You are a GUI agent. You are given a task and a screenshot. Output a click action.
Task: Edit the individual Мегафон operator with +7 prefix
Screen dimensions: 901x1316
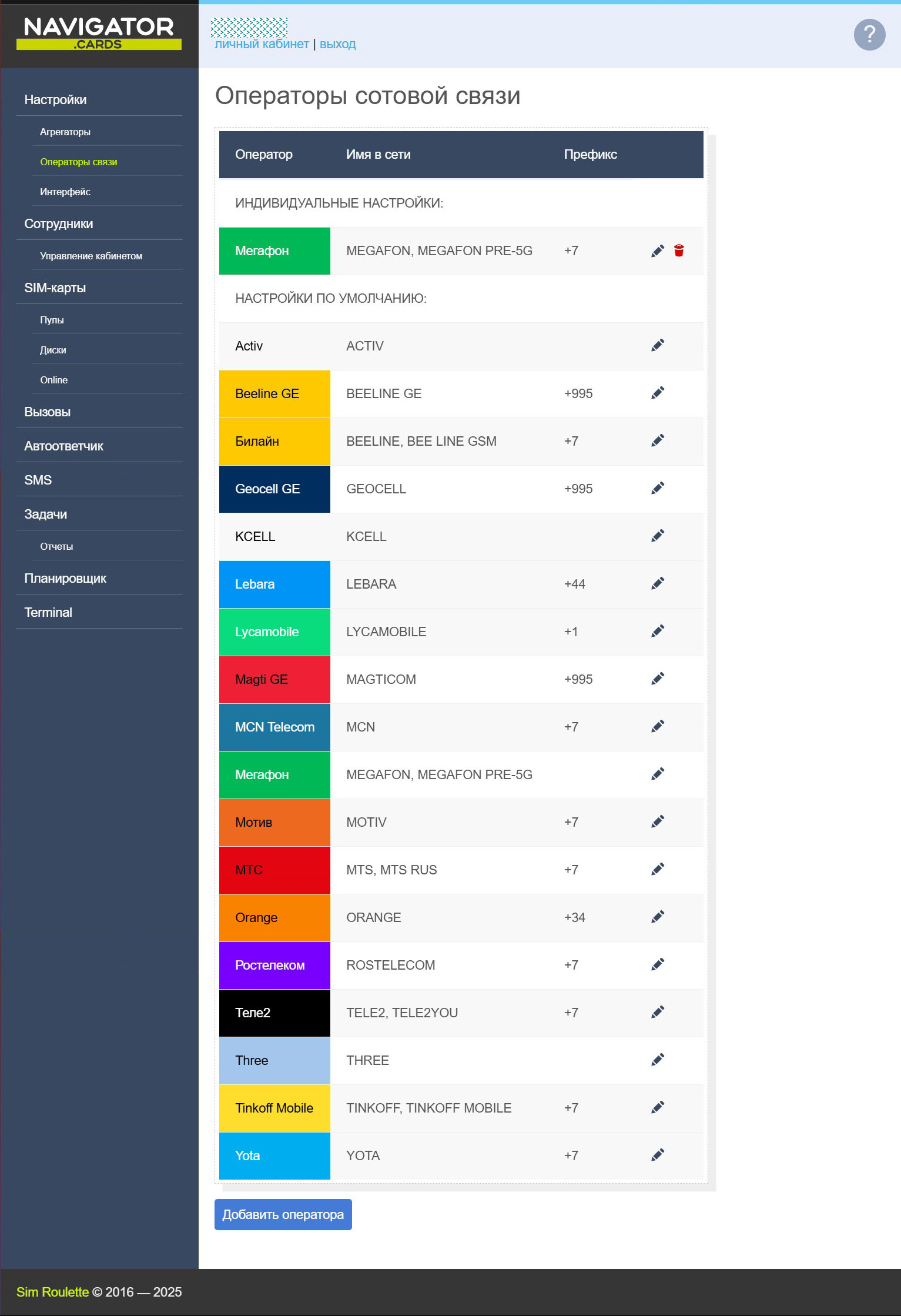658,251
